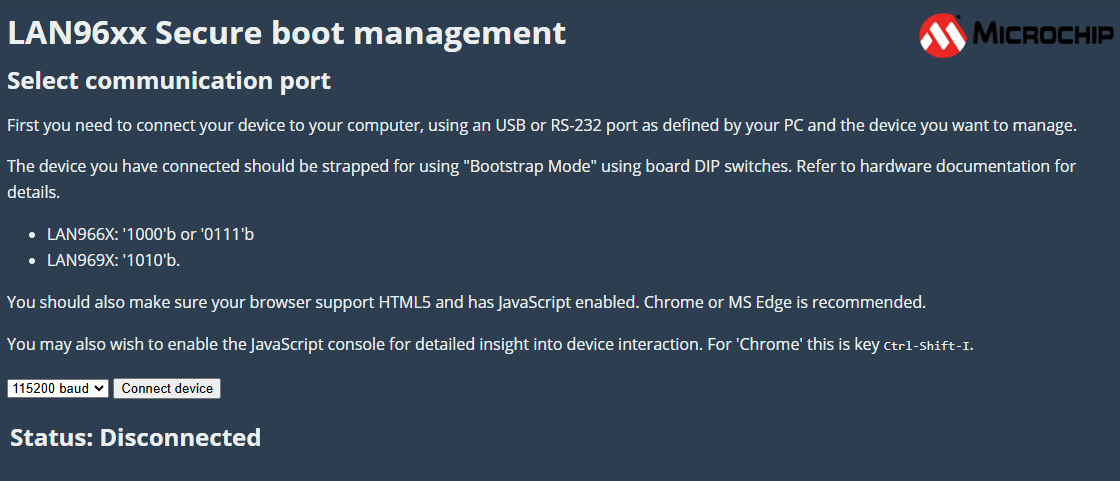Click the hardware documentation reference sentence
This screenshot has width=1120, height=481.
click(x=541, y=179)
